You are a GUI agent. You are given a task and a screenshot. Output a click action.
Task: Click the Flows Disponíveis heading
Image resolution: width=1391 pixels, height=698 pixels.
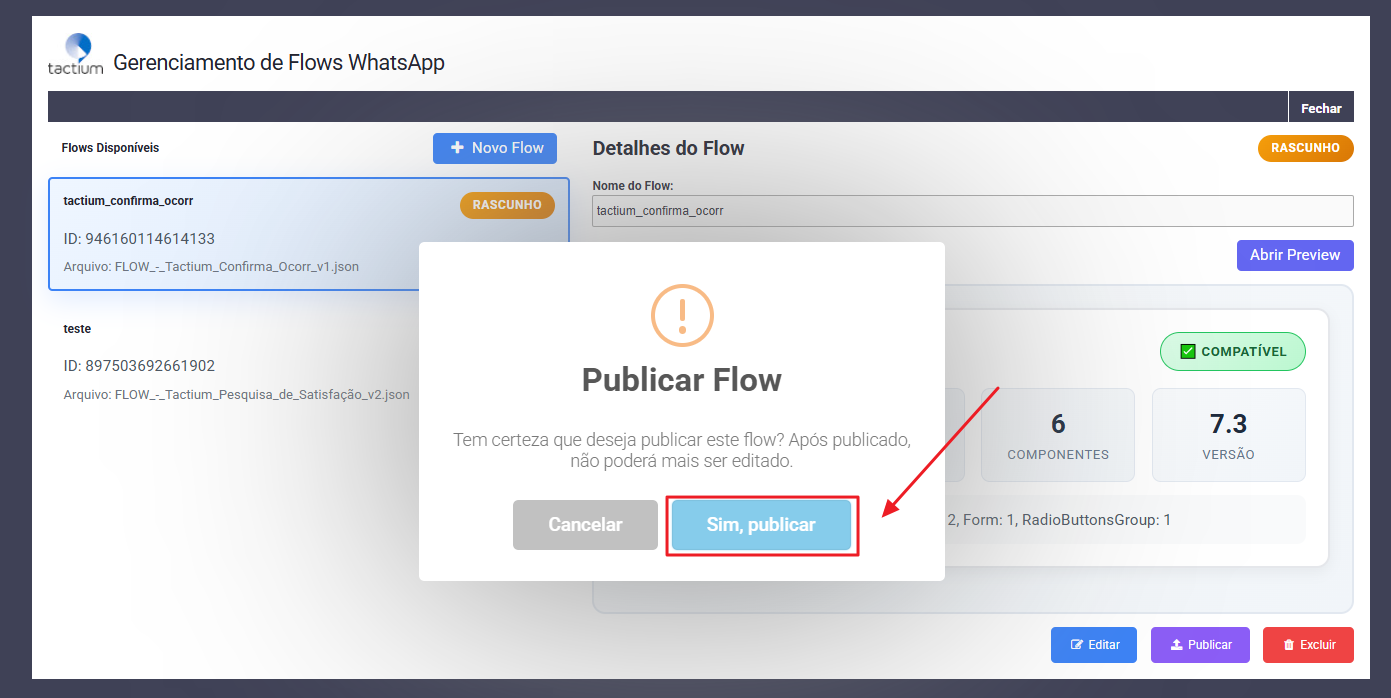coord(110,148)
